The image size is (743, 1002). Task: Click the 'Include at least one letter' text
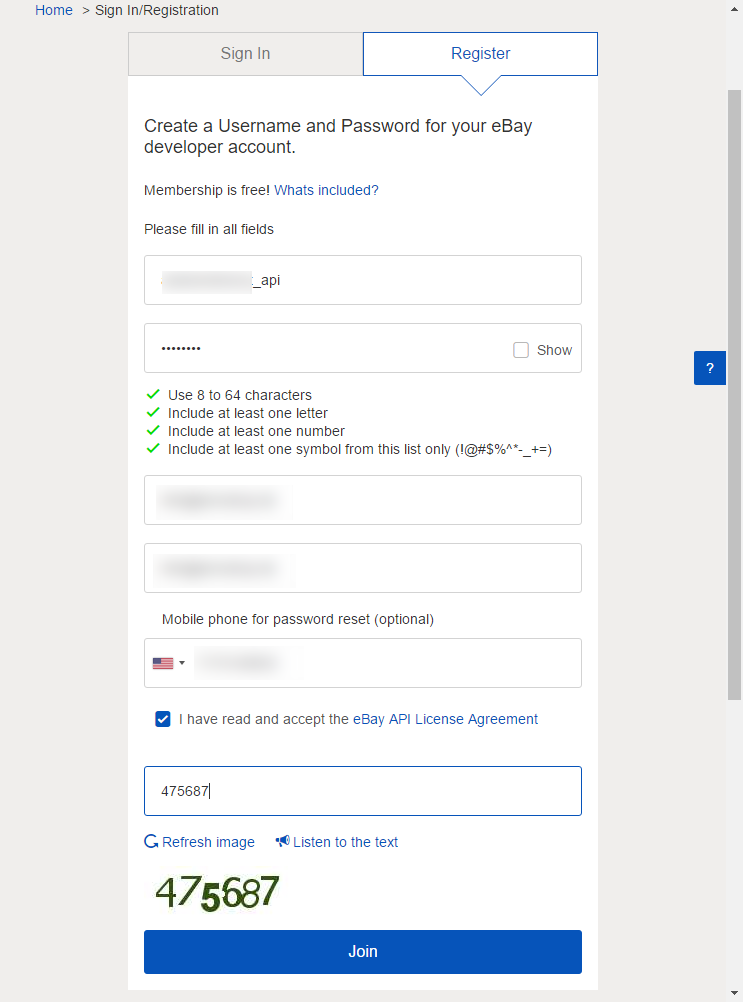coord(248,413)
